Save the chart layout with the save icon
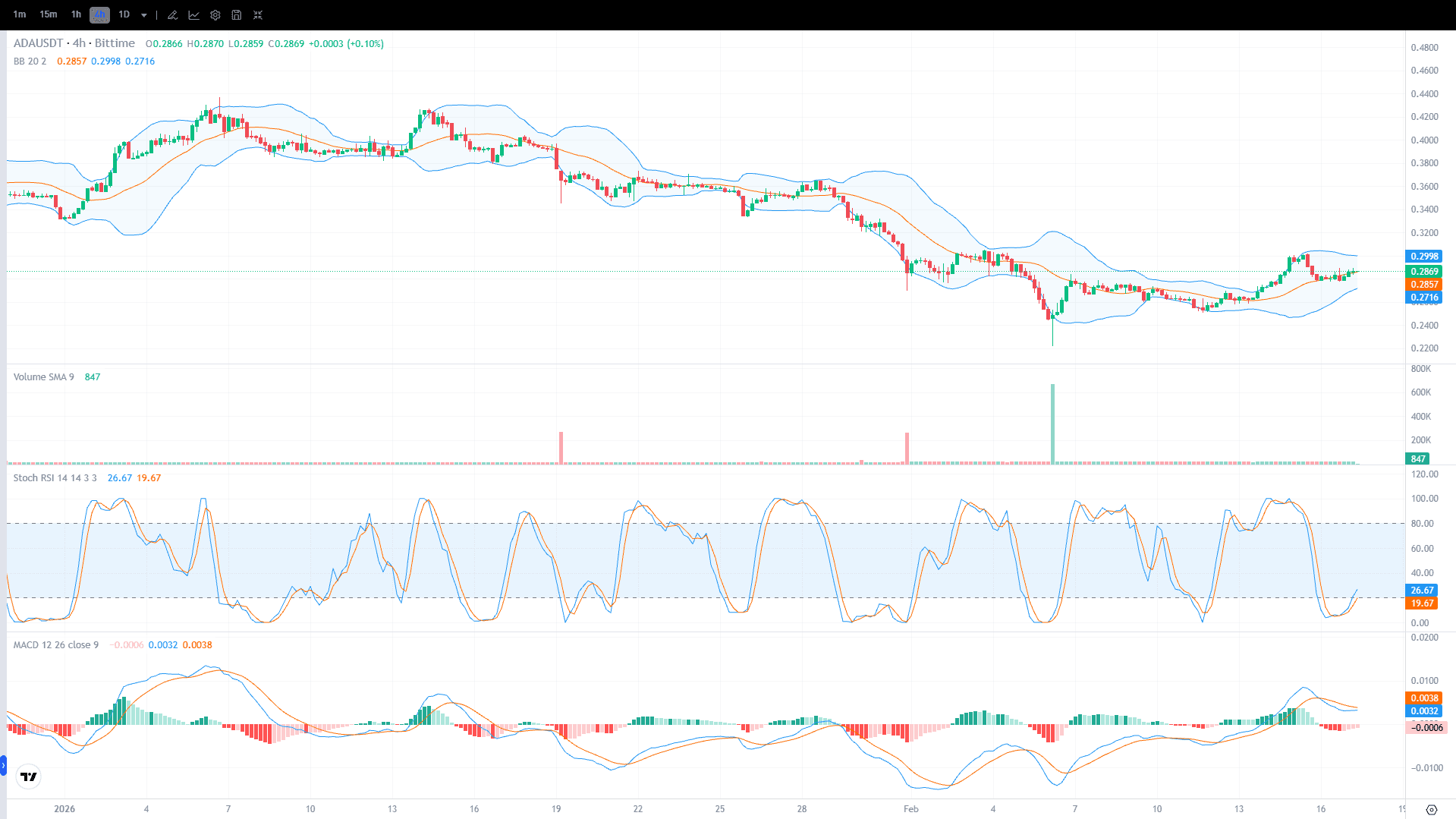Image resolution: width=1456 pixels, height=819 pixels. click(236, 14)
